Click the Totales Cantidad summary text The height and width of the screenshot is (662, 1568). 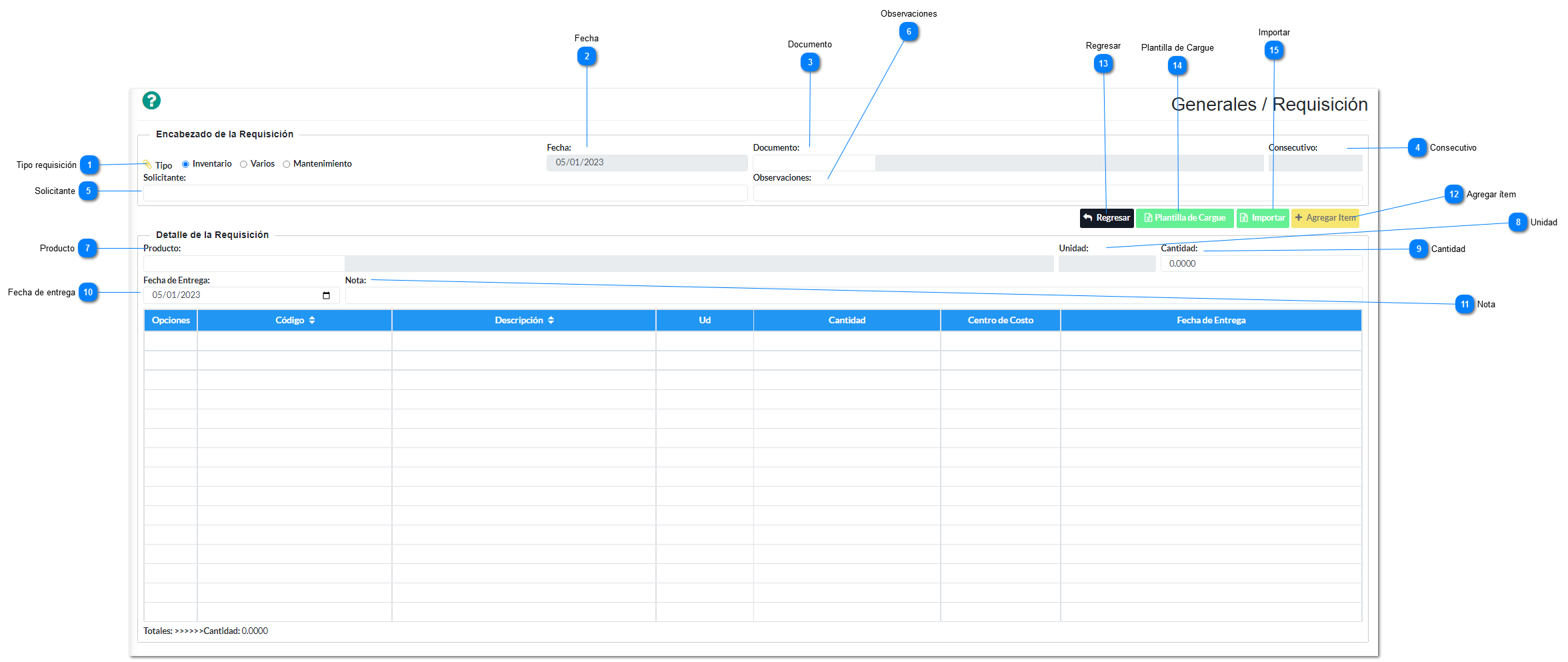[205, 631]
